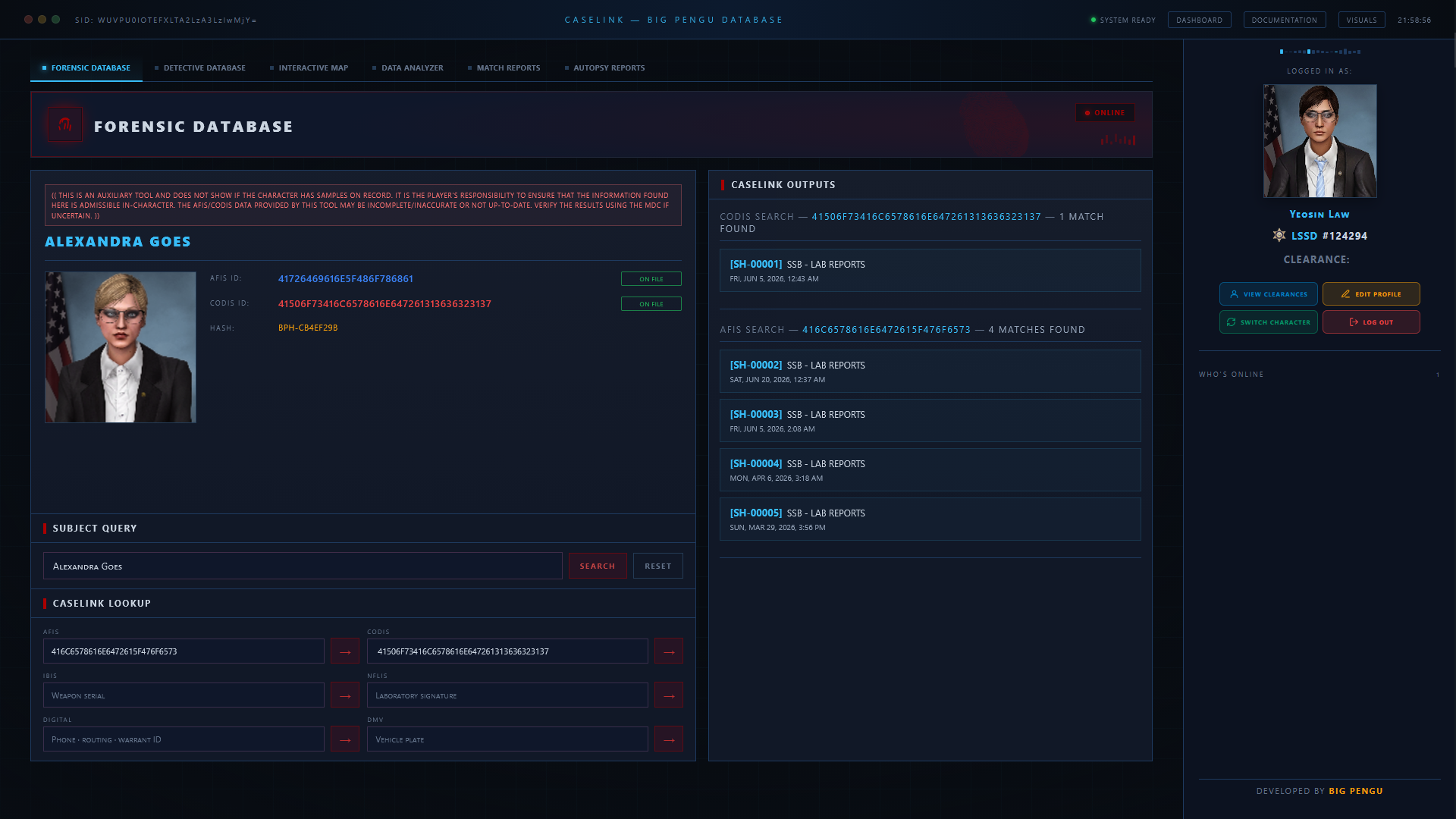The image size is (1456, 819).
Task: Click Alexandra Goes' red CODIS ID value
Action: click(384, 304)
